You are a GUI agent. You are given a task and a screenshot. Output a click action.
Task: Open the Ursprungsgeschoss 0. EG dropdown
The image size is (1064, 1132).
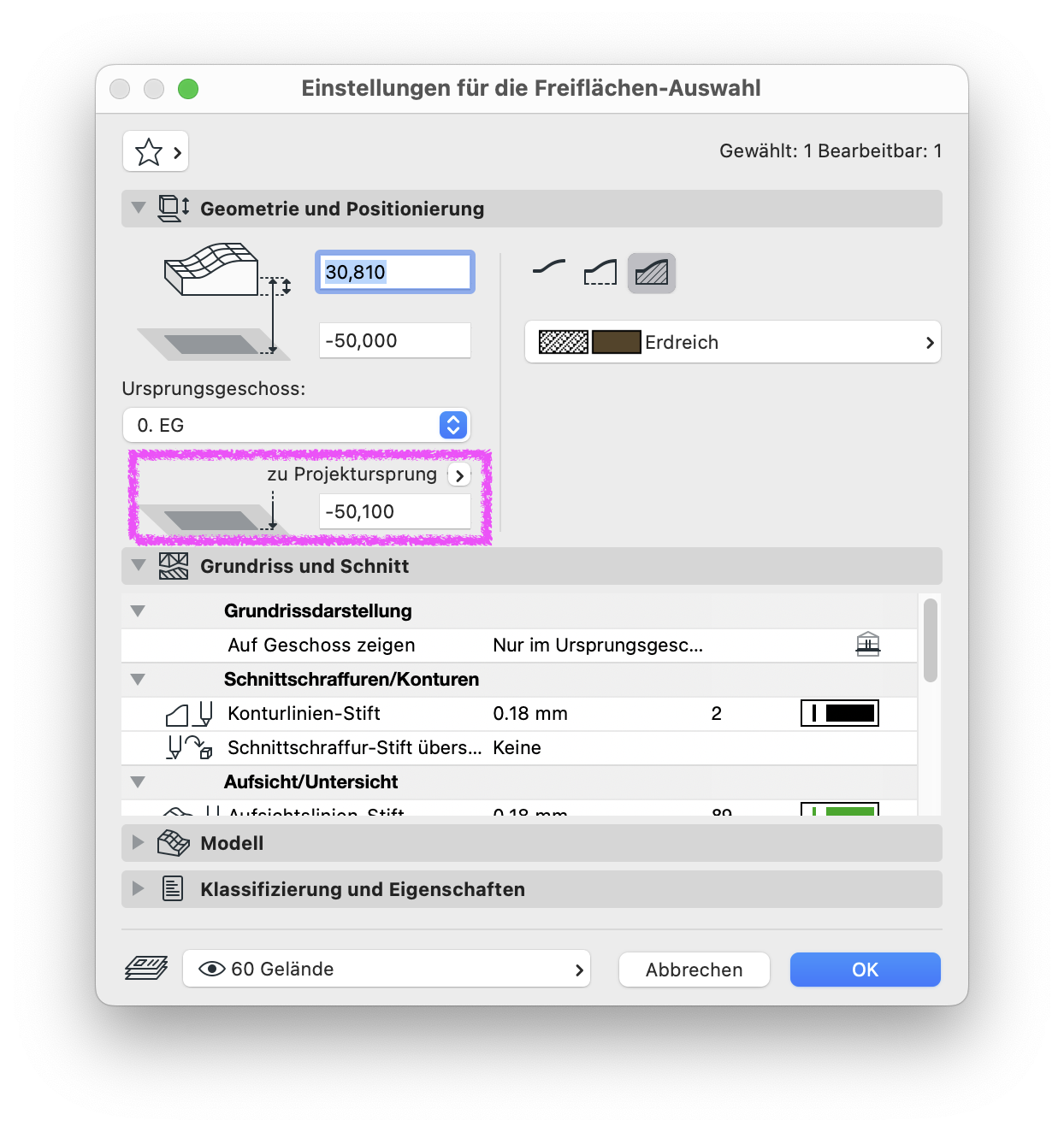coord(297,425)
